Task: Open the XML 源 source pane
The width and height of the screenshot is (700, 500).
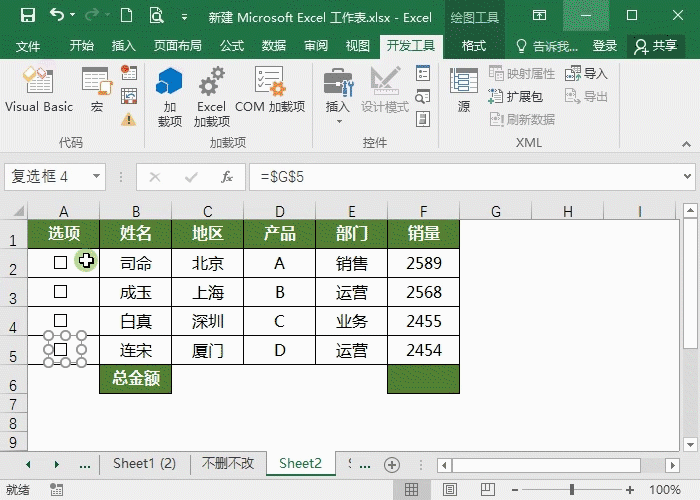Action: (464, 89)
